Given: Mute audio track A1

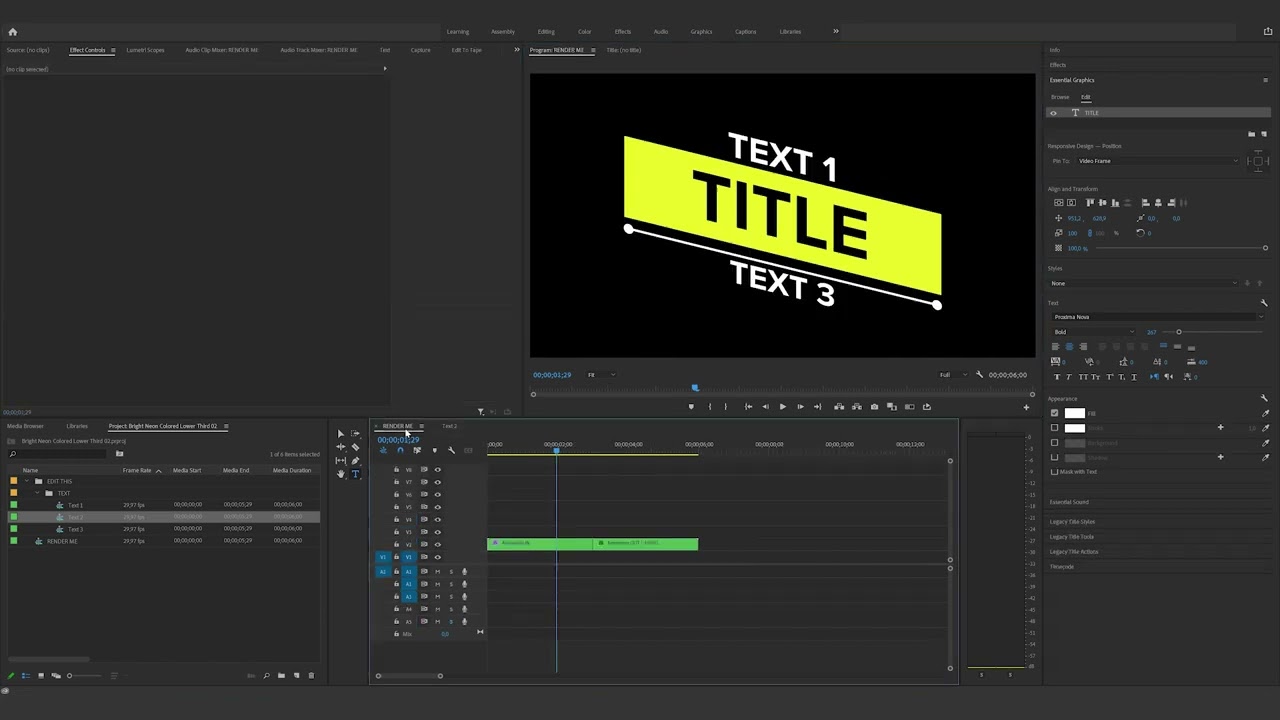Looking at the screenshot, I should pos(437,572).
